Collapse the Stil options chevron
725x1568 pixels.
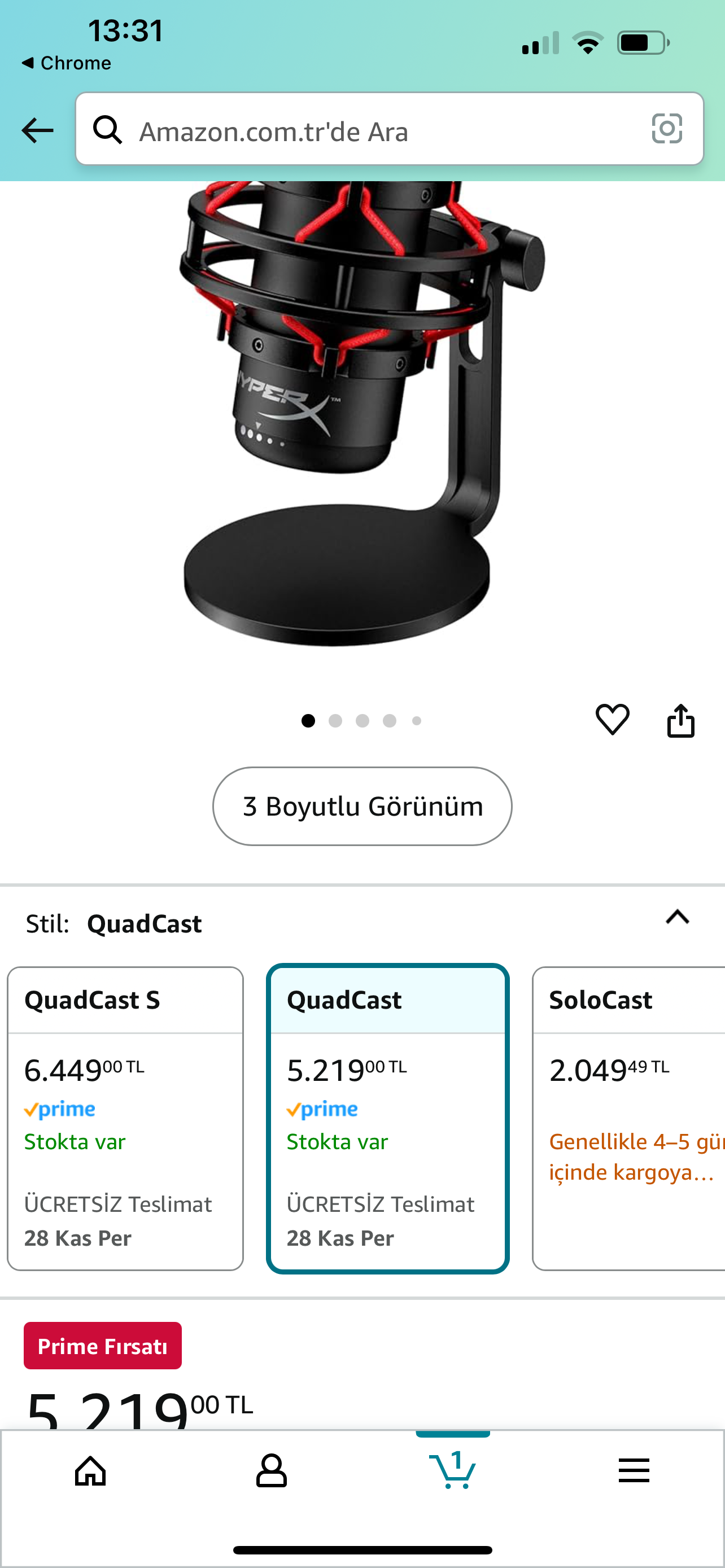(x=678, y=917)
